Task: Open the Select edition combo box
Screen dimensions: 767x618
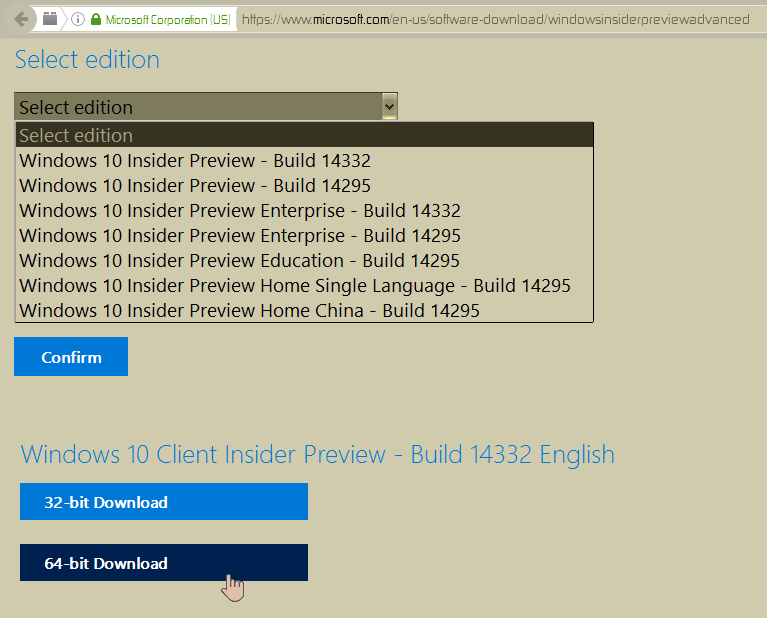Action: pyautogui.click(x=206, y=106)
